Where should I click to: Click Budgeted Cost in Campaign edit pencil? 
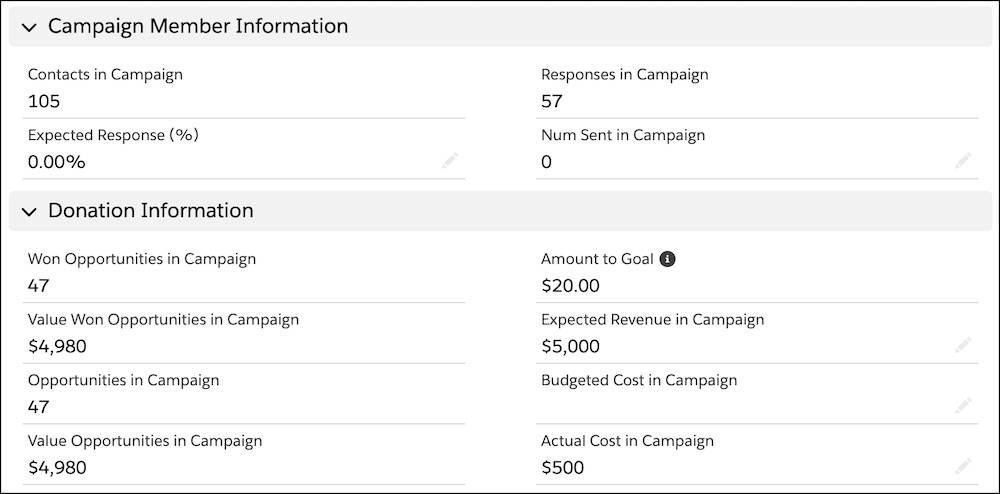pos(963,405)
